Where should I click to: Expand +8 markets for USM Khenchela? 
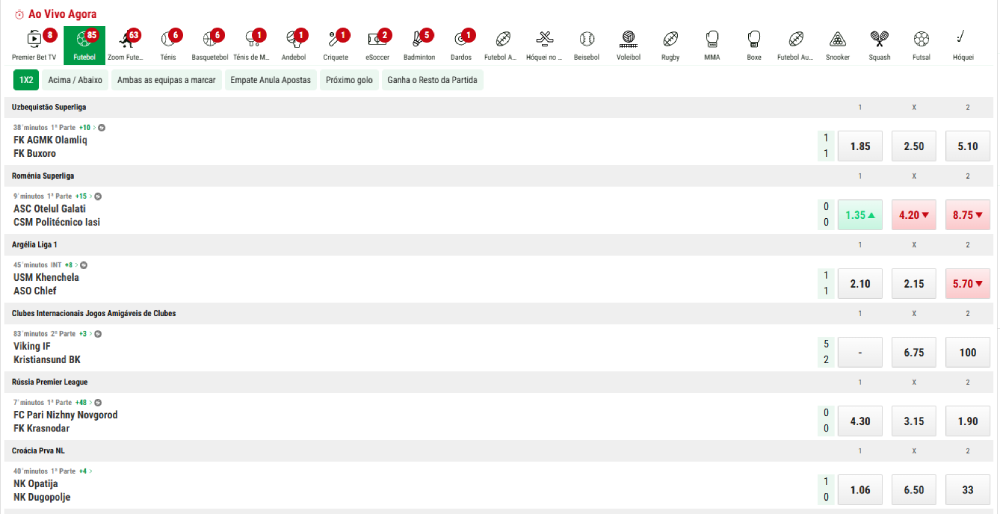click(73, 265)
